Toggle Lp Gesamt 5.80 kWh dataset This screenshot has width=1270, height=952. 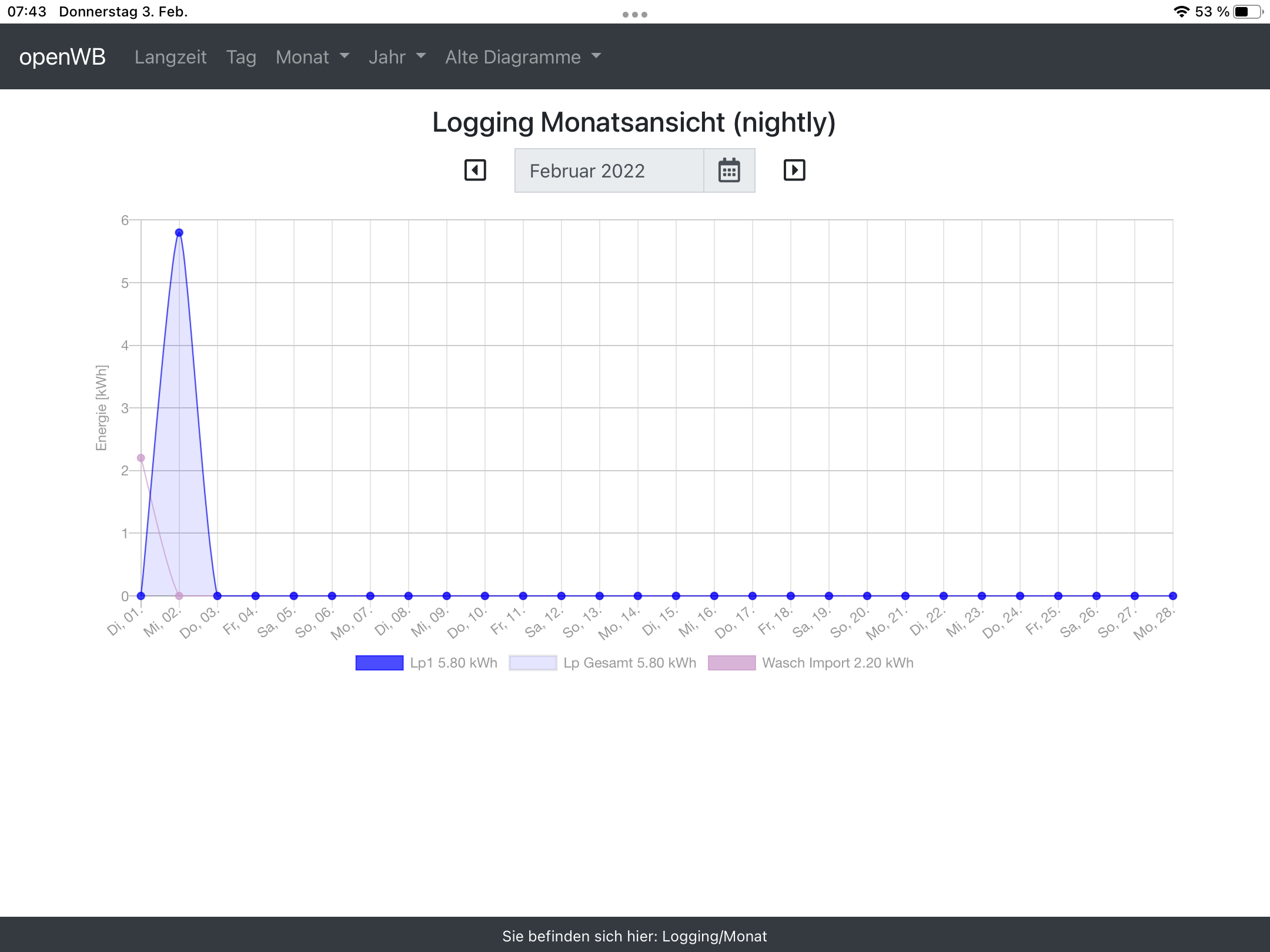point(629,663)
